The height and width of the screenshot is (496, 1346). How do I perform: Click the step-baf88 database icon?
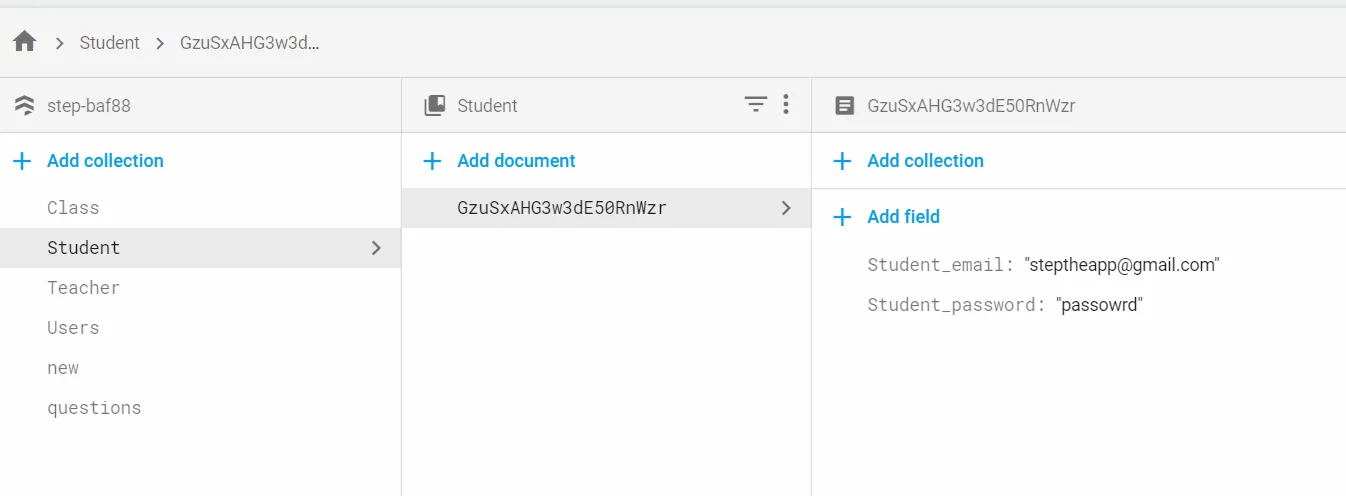click(x=25, y=105)
